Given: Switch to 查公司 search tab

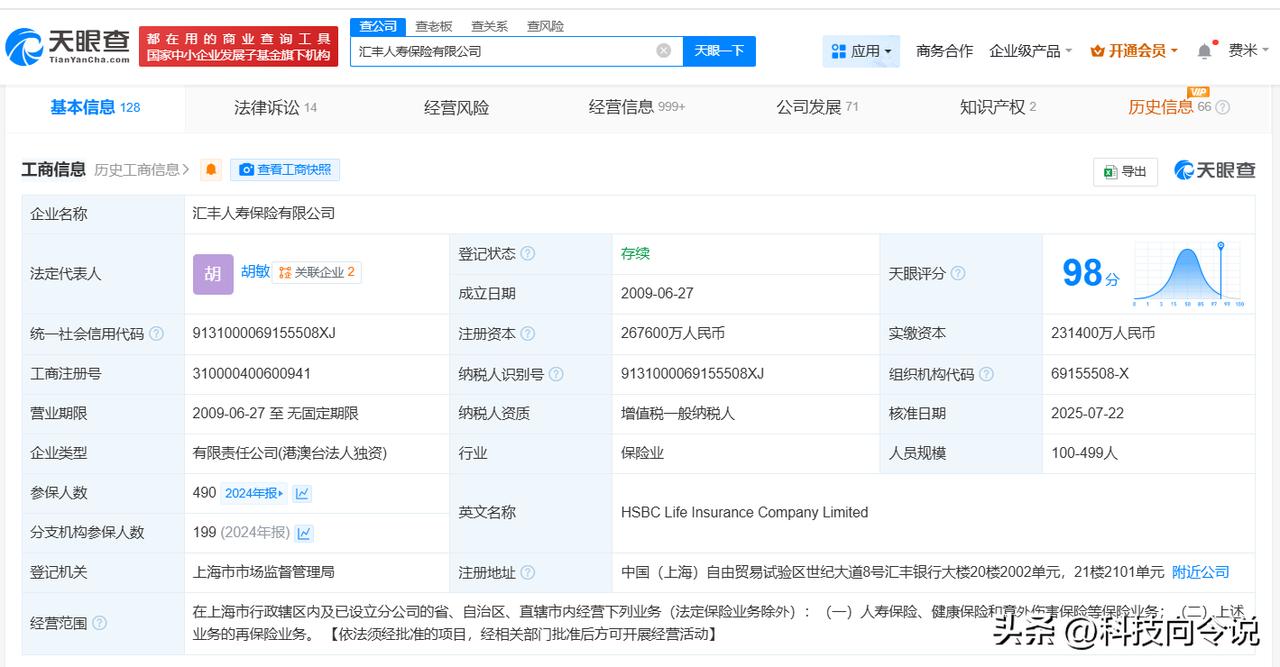Looking at the screenshot, I should 378,26.
